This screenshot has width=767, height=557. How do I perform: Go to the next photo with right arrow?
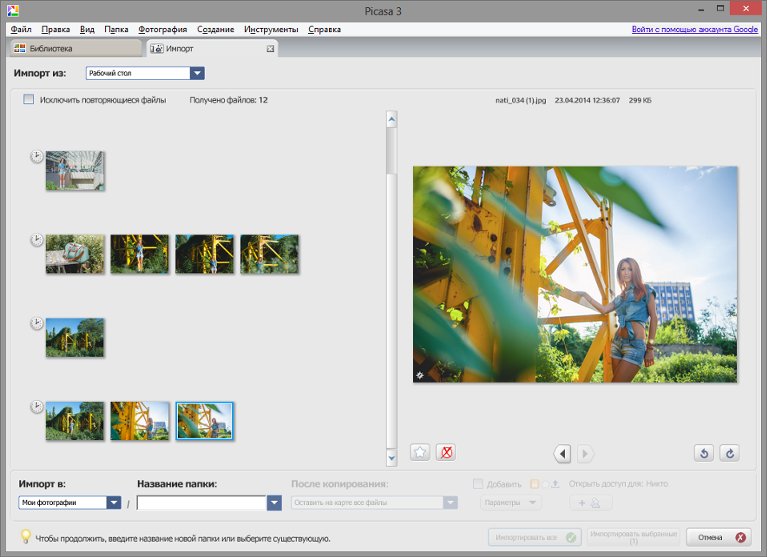[x=586, y=454]
